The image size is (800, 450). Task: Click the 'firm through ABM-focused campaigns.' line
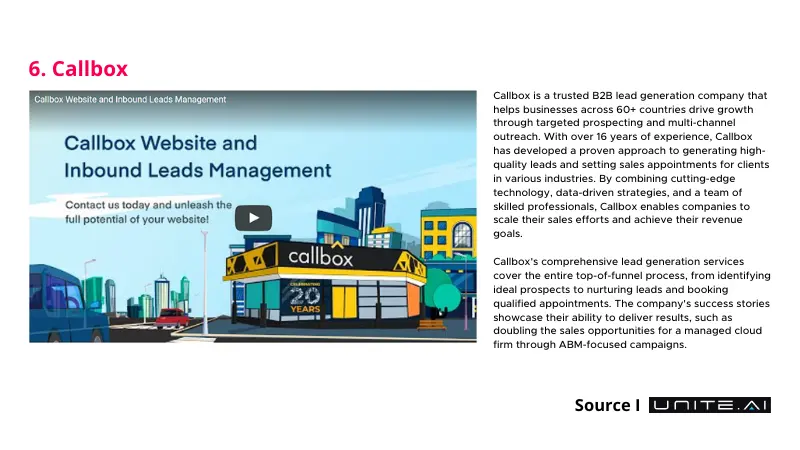coord(590,345)
